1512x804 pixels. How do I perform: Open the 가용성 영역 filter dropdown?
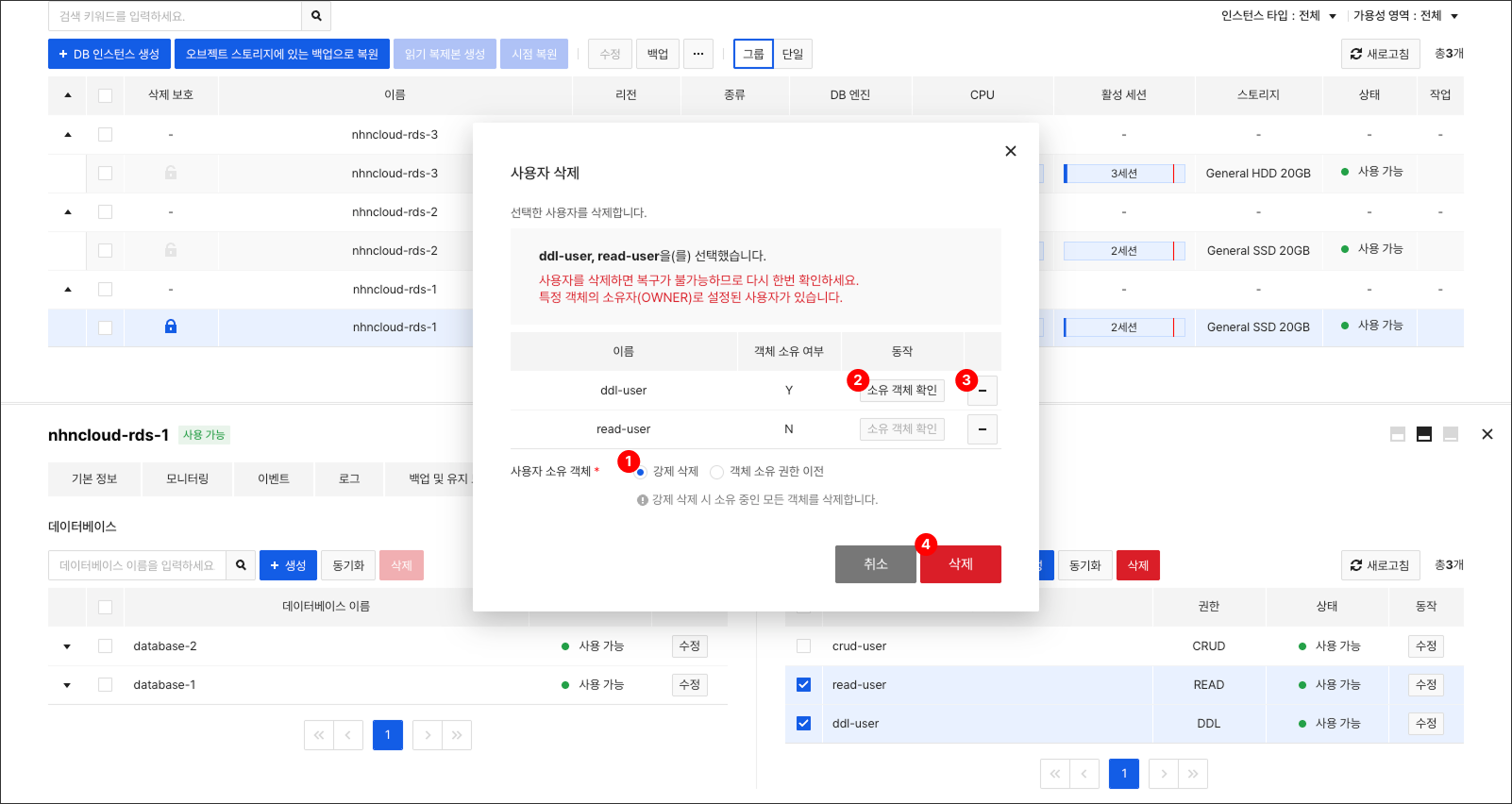click(x=1406, y=16)
